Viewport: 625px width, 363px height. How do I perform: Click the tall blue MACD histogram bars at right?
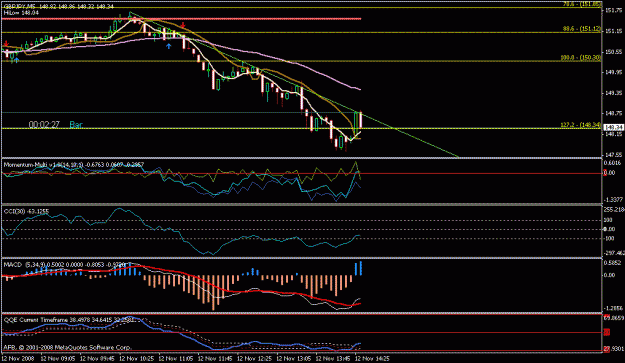click(358, 268)
